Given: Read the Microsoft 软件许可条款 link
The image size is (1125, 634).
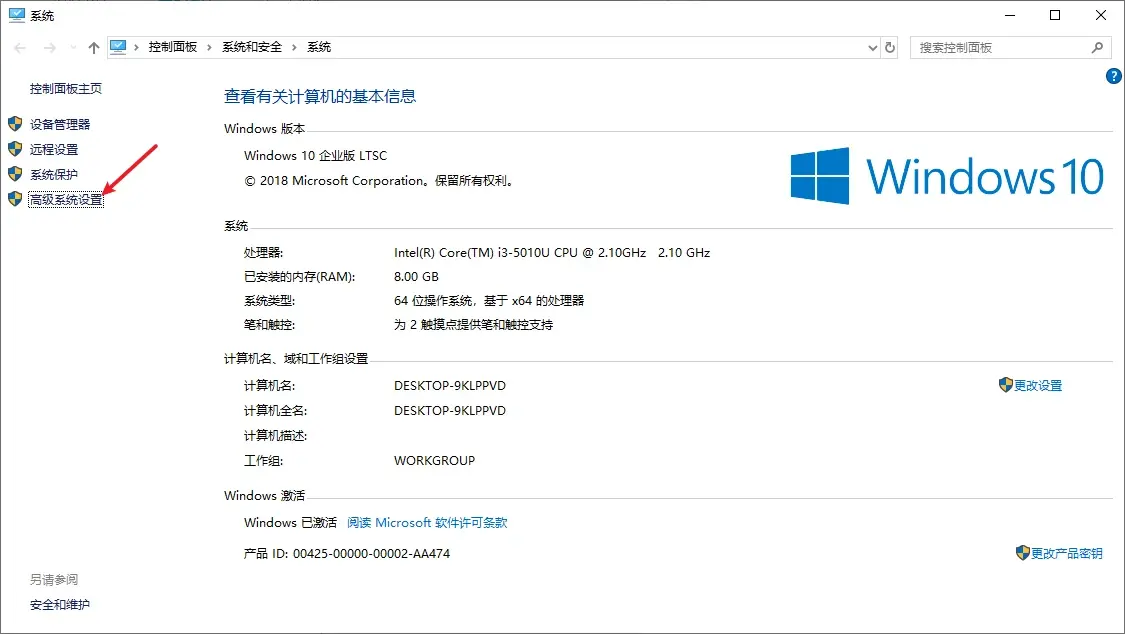Looking at the screenshot, I should tap(427, 523).
